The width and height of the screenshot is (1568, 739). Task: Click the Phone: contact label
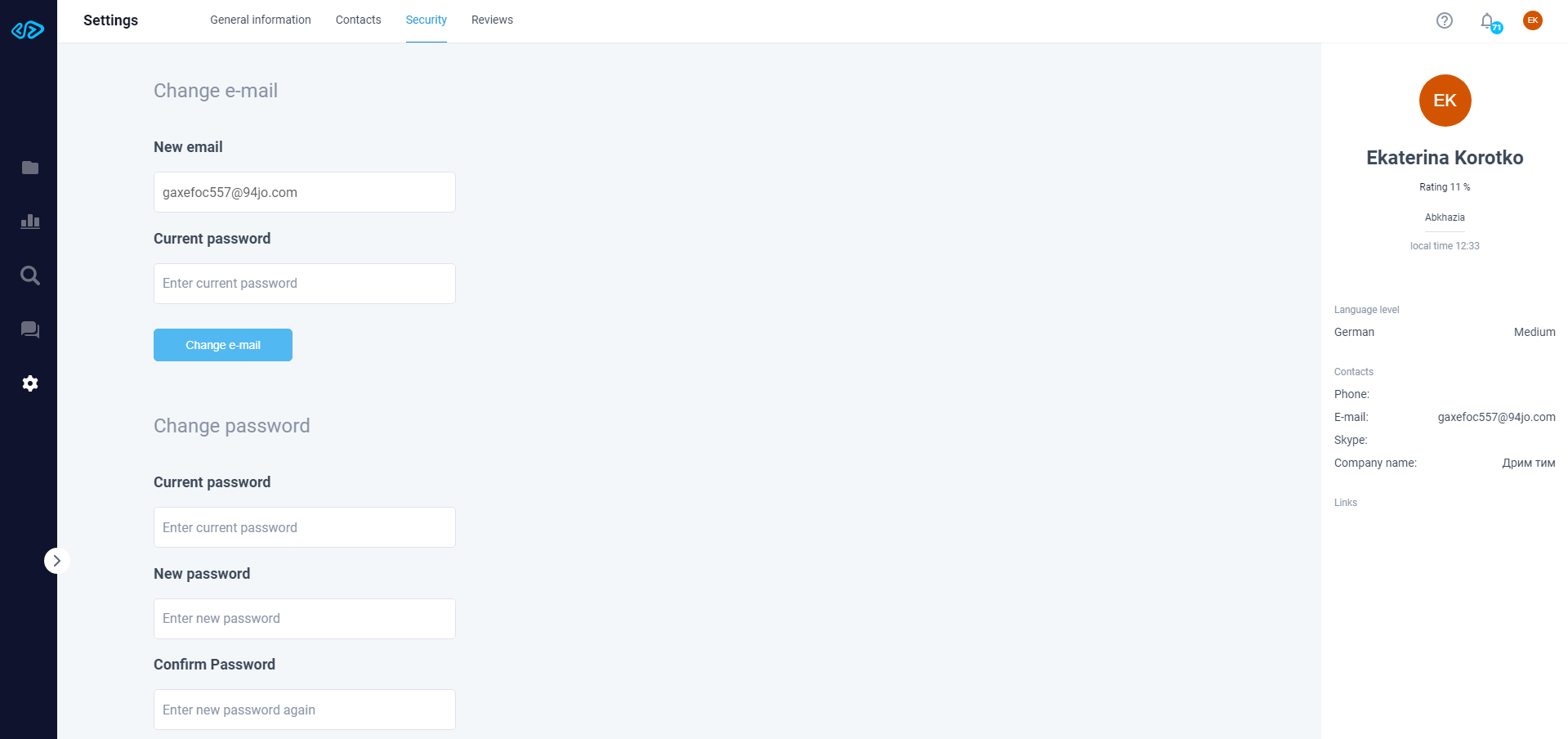click(1351, 394)
